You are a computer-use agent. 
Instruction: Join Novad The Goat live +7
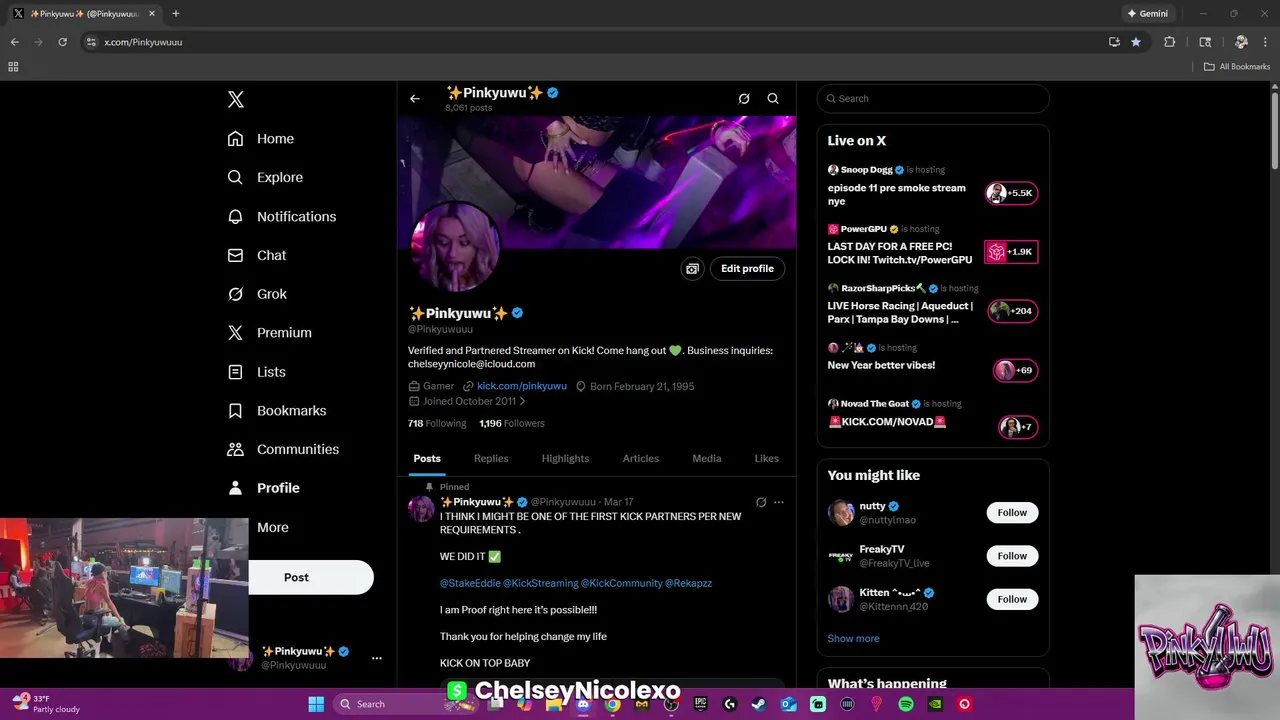tap(1018, 427)
